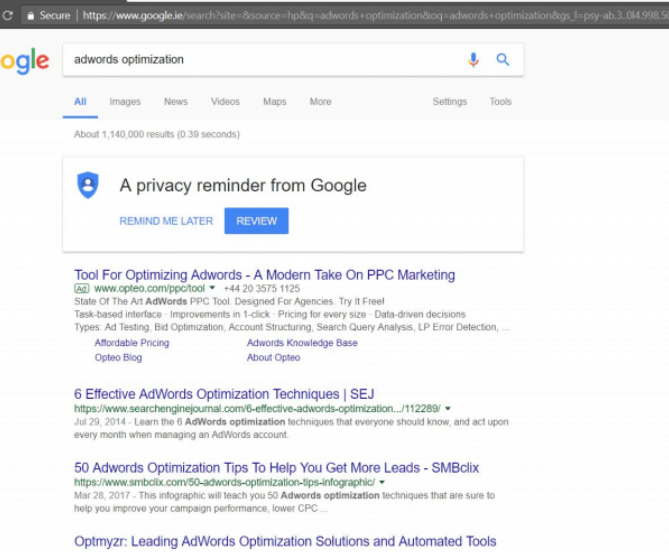Screen dimensions: 669x556
Task: Click the Ad label badge
Action: (81, 289)
